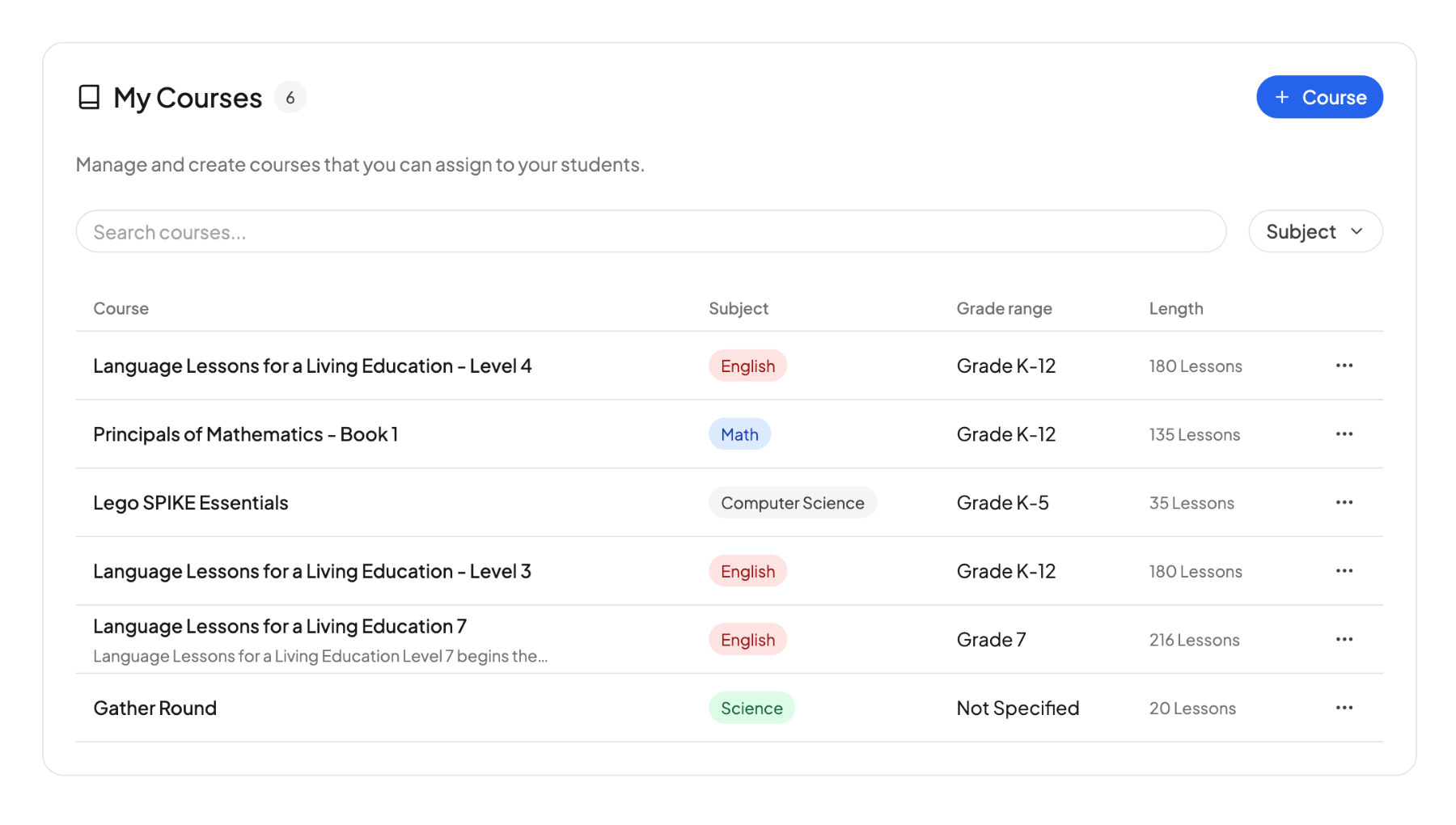This screenshot has width=1456, height=825.
Task: Click the course count badge showing 6
Action: (x=290, y=97)
